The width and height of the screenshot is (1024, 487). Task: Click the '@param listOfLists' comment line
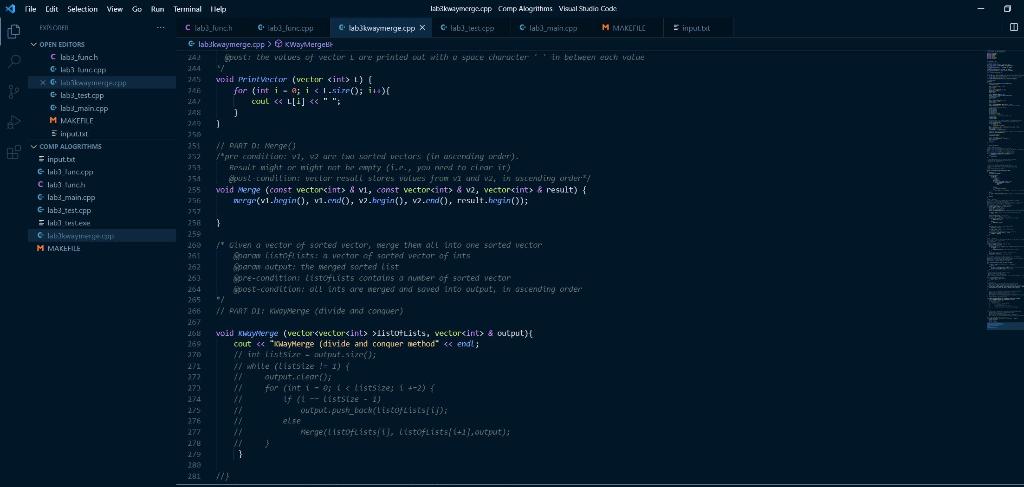[x=351, y=256]
